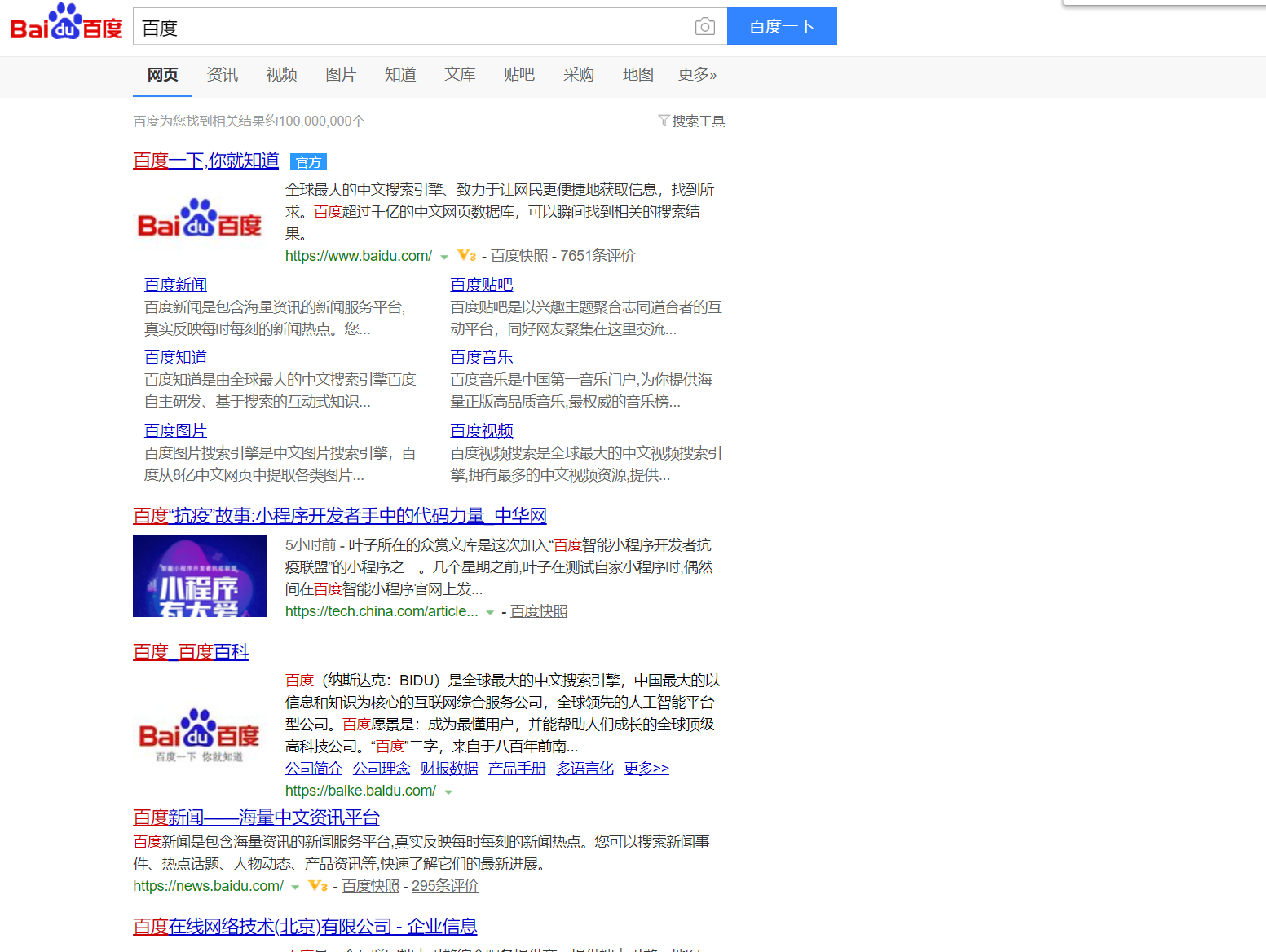The image size is (1266, 952).
Task: Open camera image search icon
Action: point(705,27)
